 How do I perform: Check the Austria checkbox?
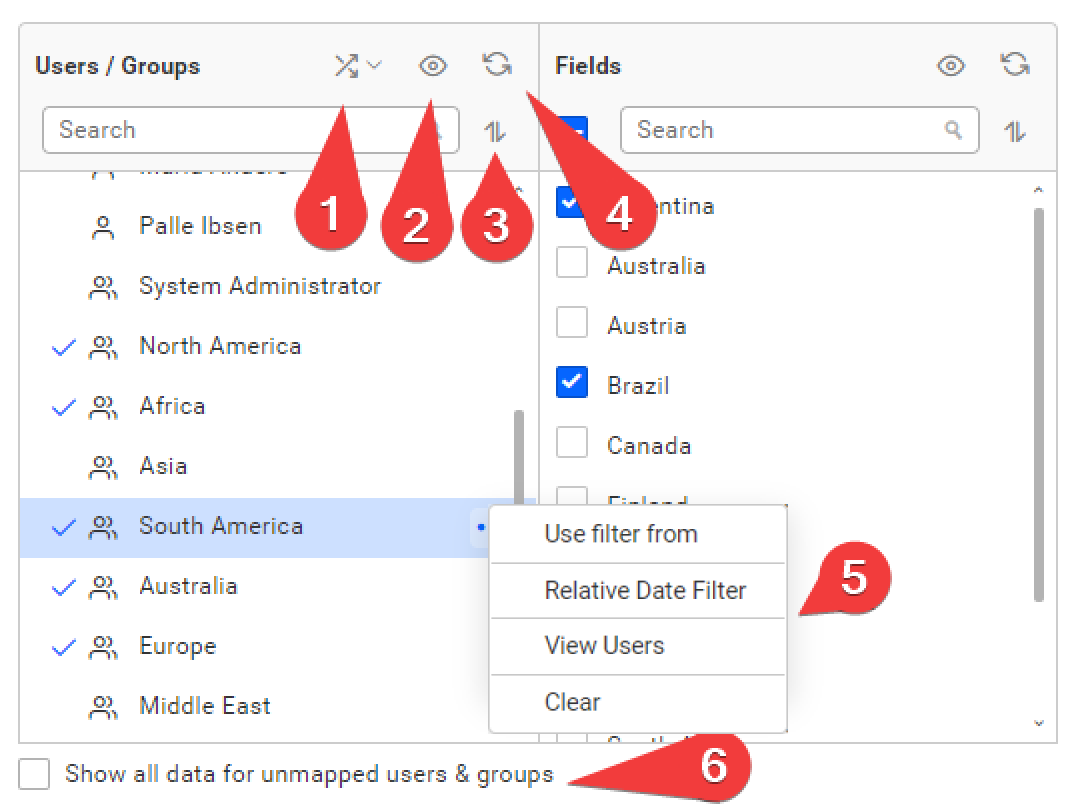pyautogui.click(x=571, y=322)
